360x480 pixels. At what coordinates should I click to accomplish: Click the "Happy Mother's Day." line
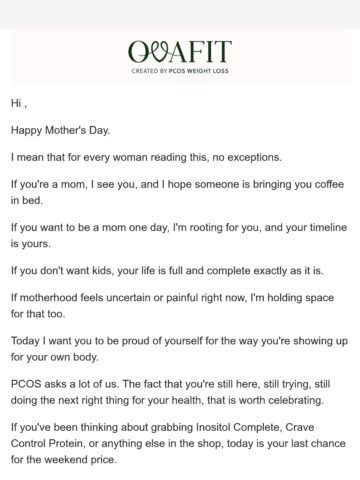coord(60,130)
